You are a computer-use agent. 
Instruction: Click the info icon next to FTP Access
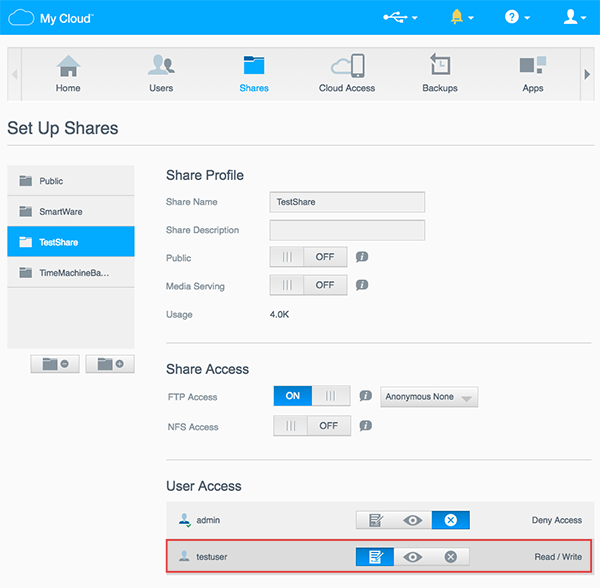click(x=365, y=396)
